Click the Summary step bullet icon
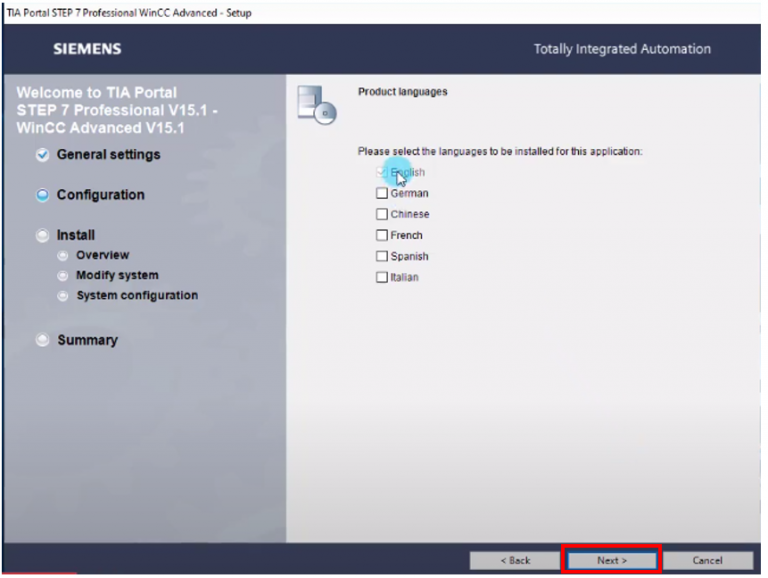The height and width of the screenshot is (578, 768). click(42, 341)
